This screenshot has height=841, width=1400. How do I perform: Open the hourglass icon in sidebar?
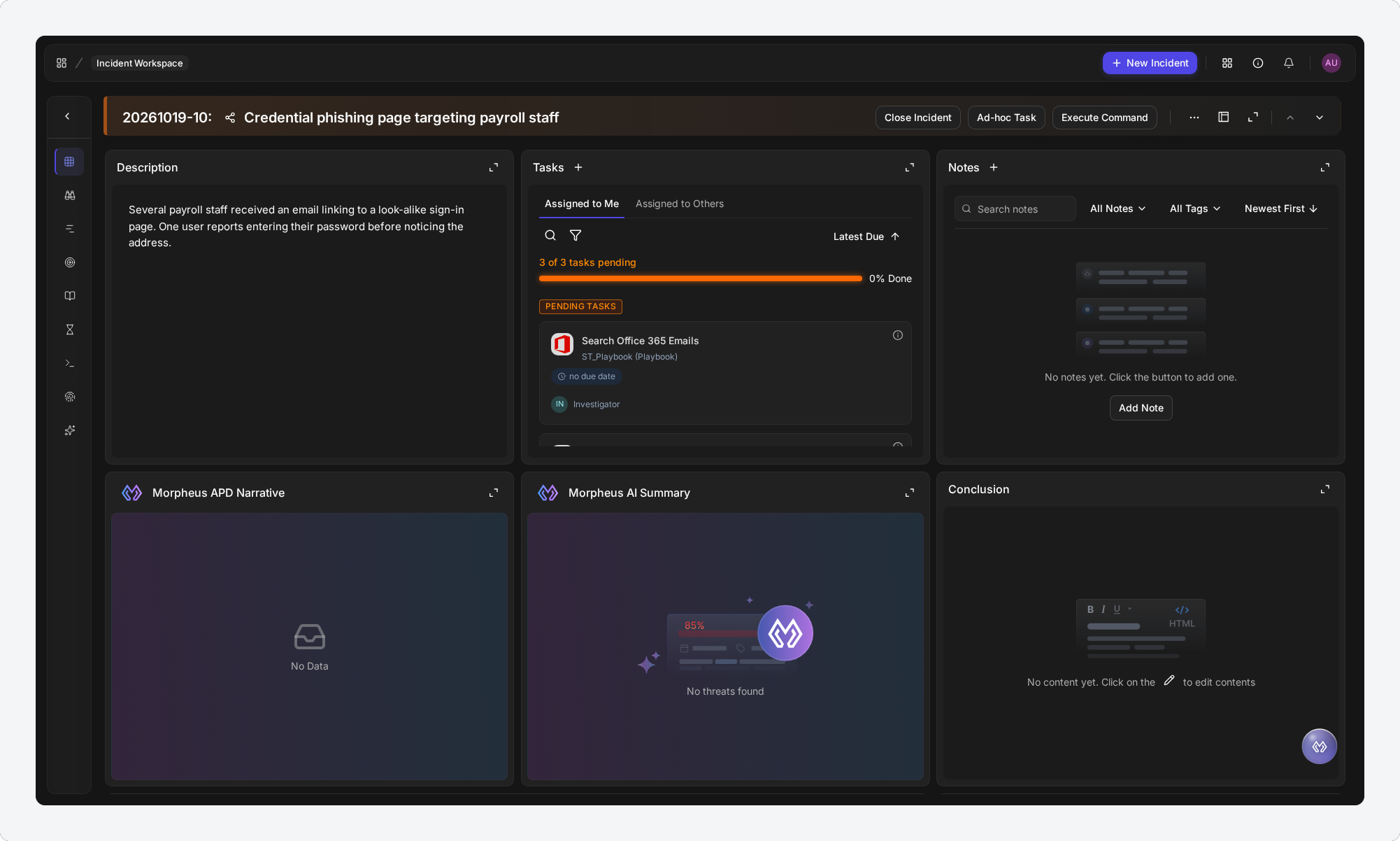pyautogui.click(x=70, y=330)
